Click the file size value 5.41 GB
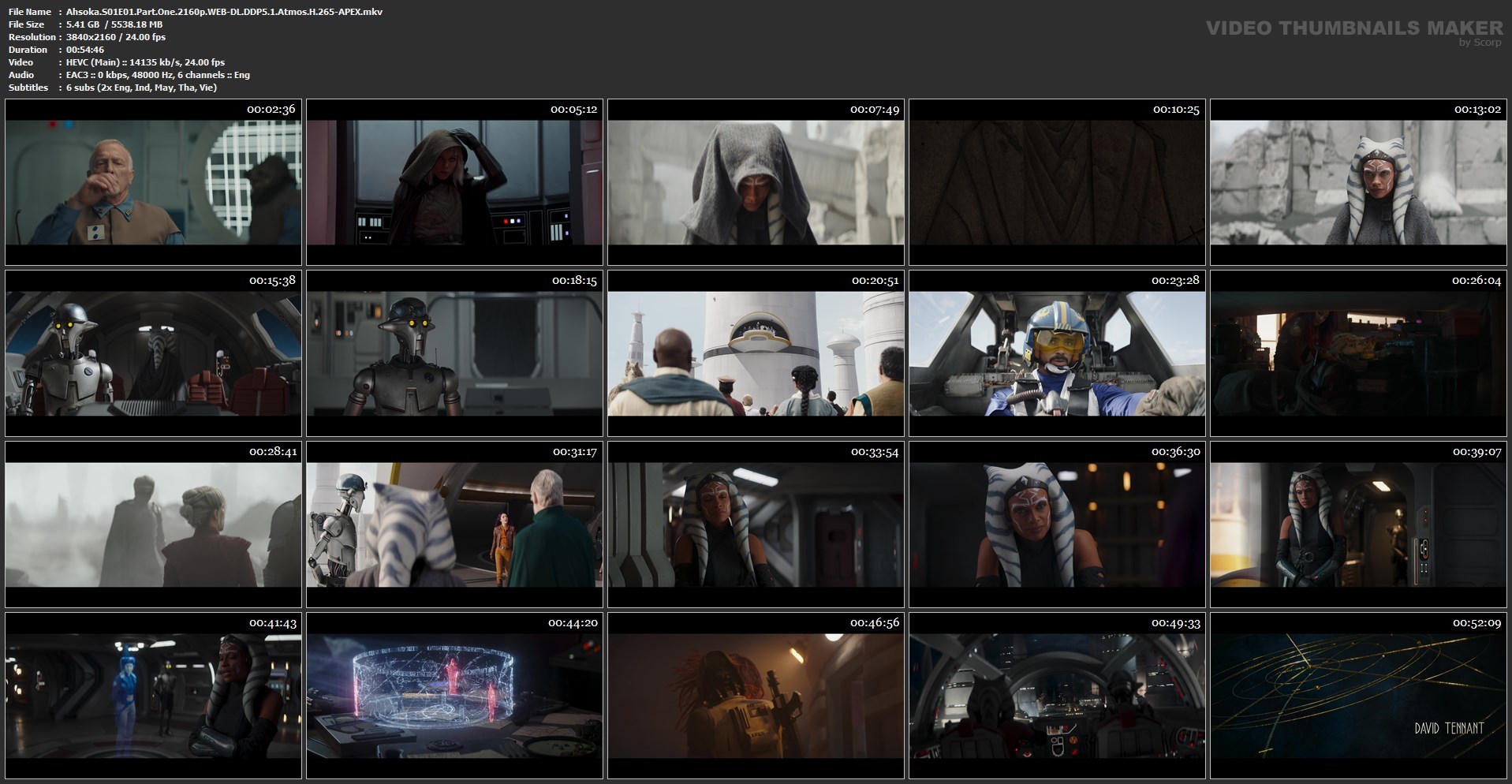 click(80, 24)
